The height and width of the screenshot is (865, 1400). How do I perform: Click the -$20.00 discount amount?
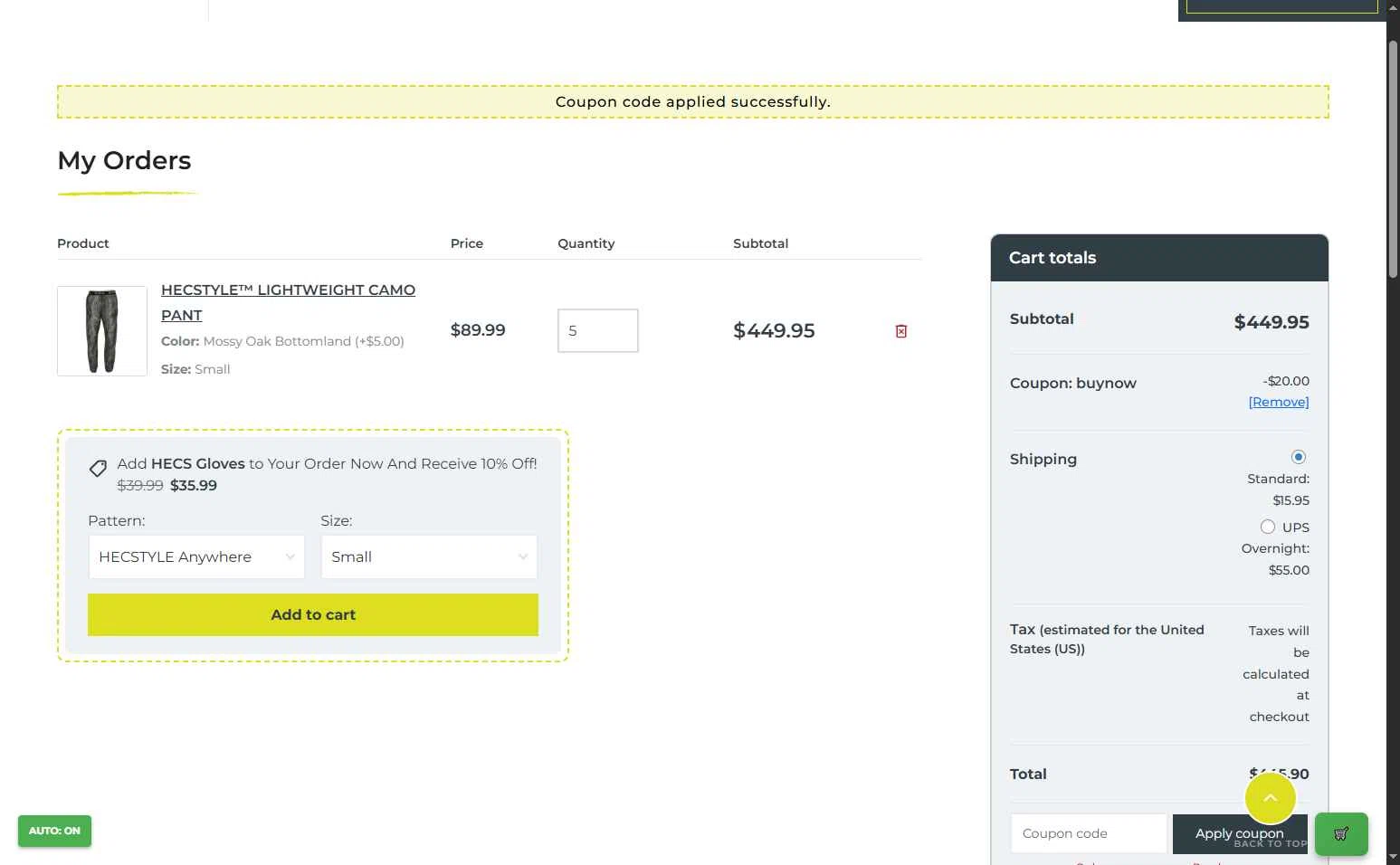coord(1286,381)
